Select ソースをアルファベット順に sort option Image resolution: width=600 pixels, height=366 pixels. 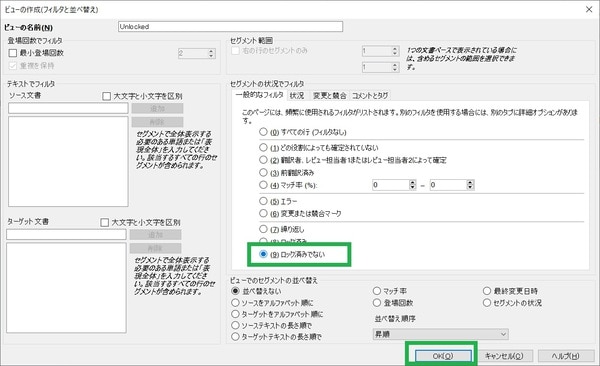(235, 302)
